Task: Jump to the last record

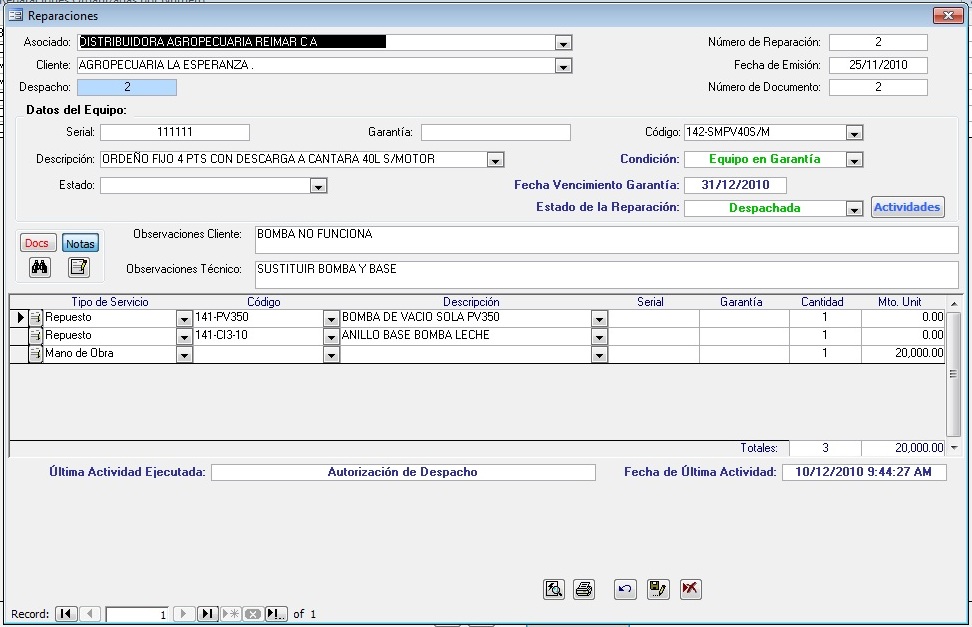Action: click(x=208, y=614)
